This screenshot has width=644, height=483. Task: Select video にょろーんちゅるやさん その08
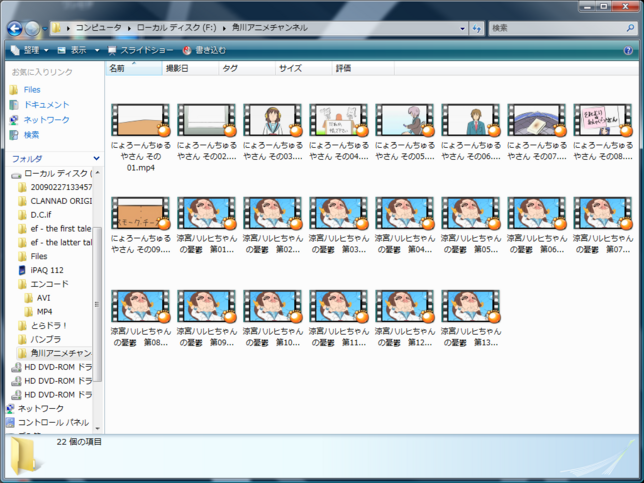tap(603, 132)
